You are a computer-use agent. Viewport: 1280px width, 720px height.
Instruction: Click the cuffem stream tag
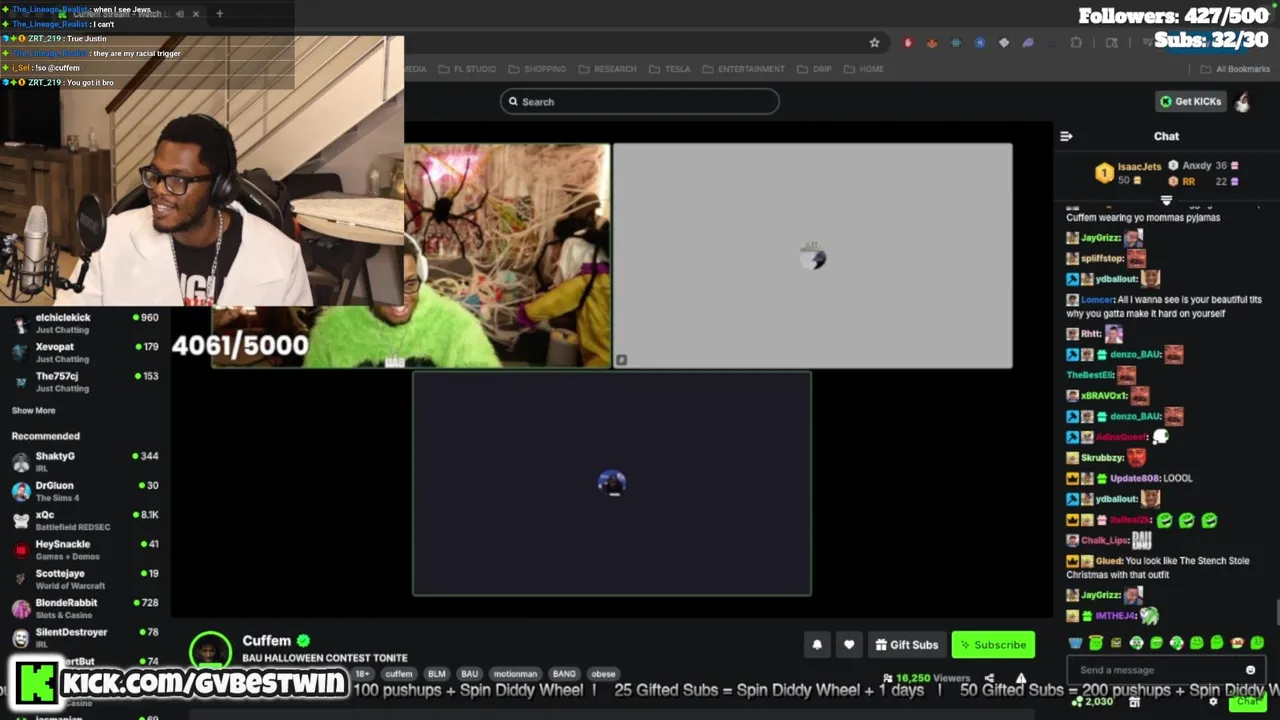coord(399,674)
